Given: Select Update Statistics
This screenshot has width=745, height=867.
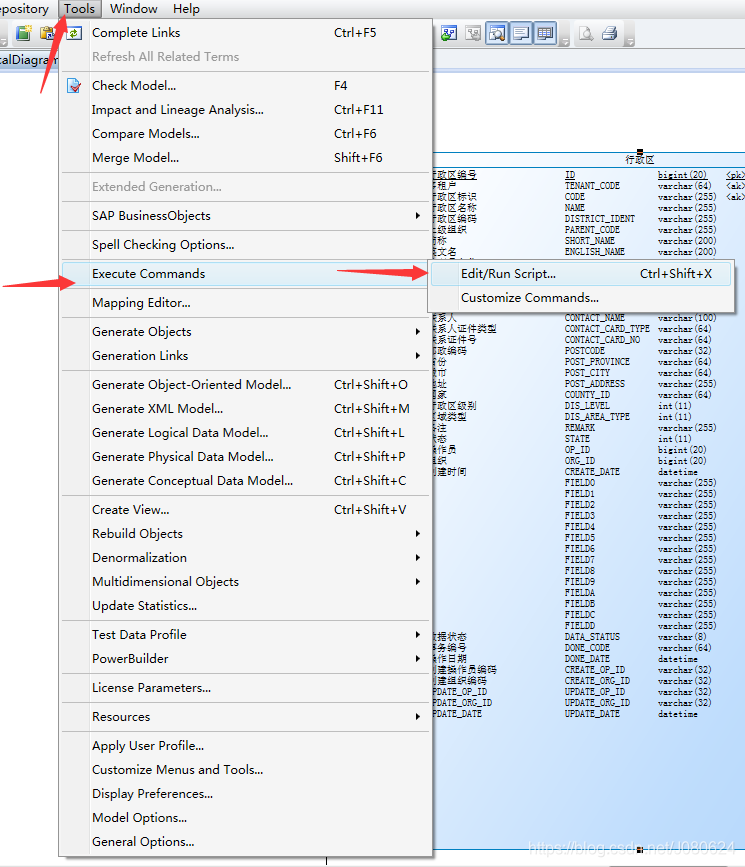Looking at the screenshot, I should click(x=246, y=606).
